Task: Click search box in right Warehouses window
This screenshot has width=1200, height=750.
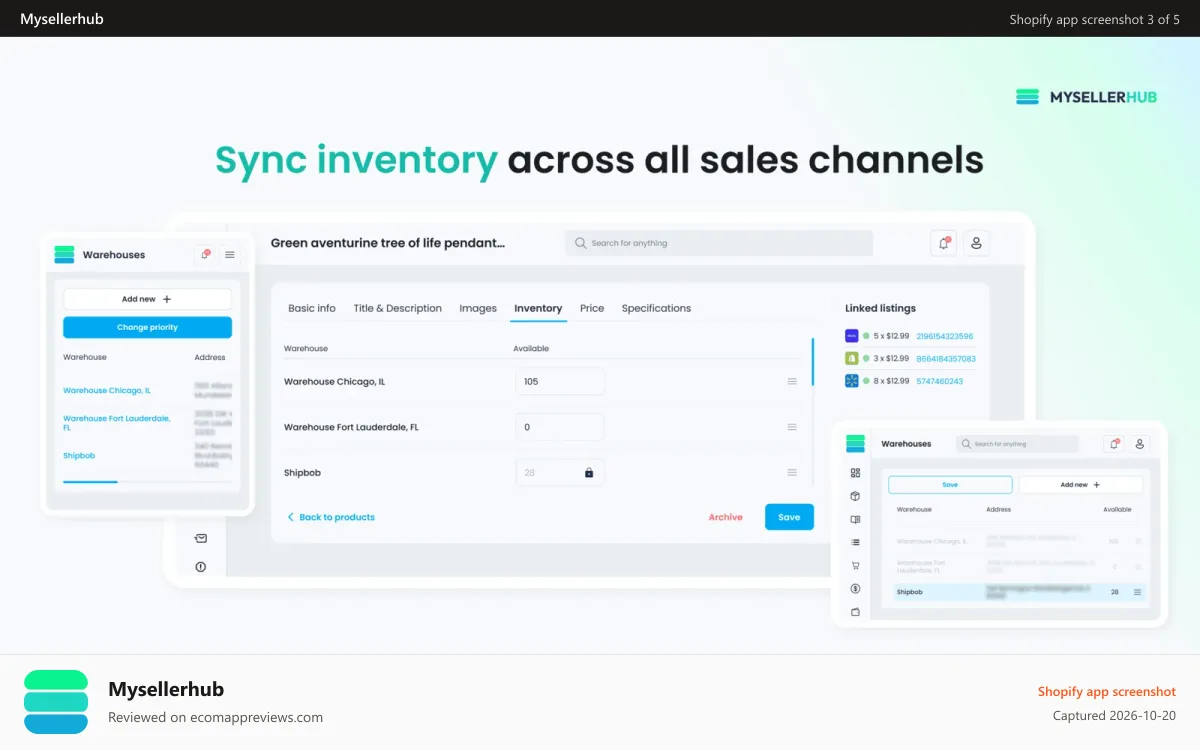Action: point(1017,443)
